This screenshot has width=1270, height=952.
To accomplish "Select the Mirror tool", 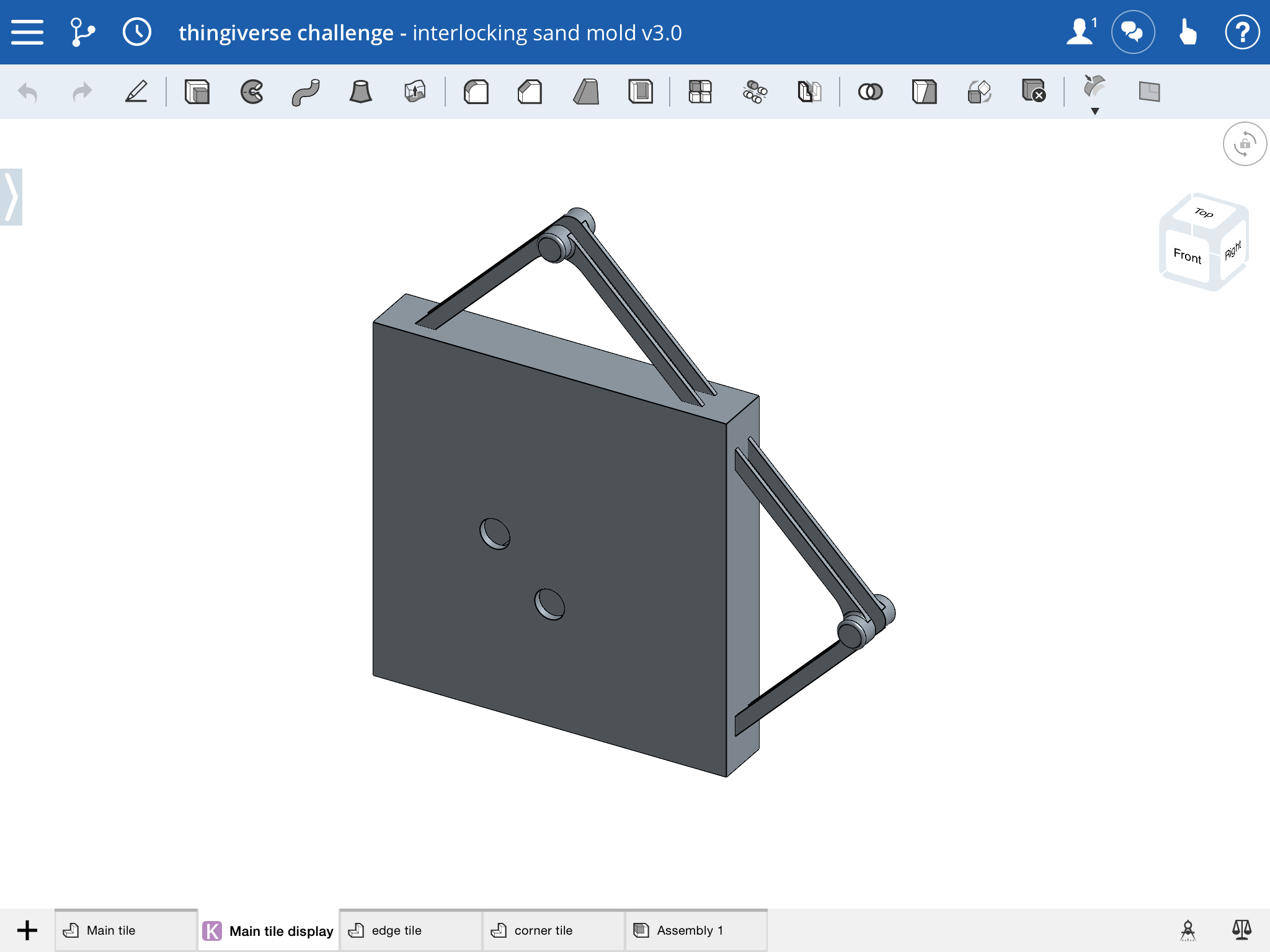I will tap(809, 92).
